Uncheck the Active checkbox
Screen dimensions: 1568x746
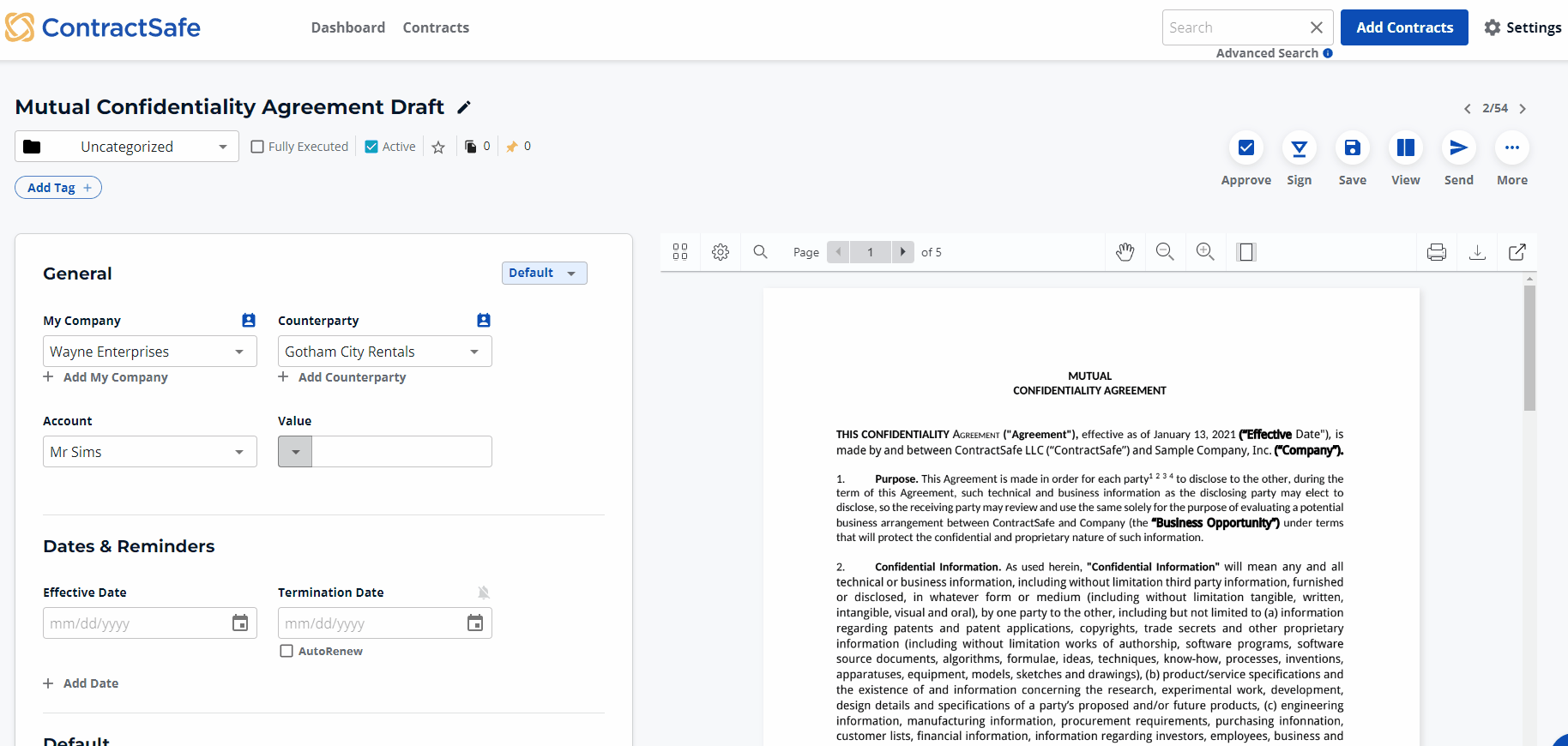click(x=371, y=147)
